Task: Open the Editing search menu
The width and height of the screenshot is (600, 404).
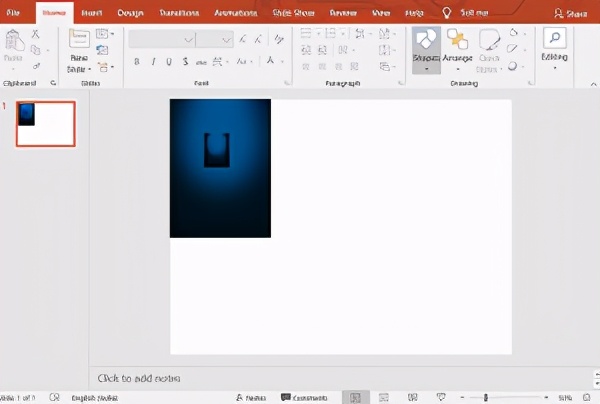Action: [554, 49]
